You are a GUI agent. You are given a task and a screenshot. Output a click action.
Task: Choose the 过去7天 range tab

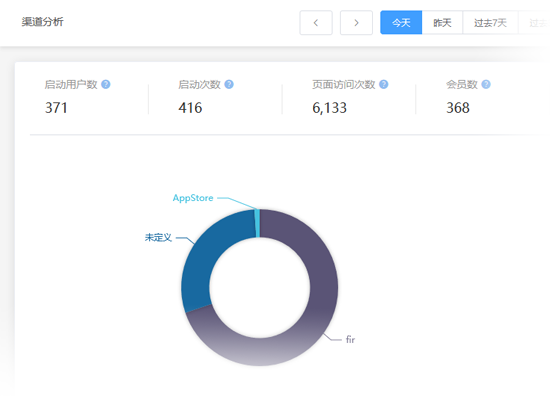(x=490, y=23)
